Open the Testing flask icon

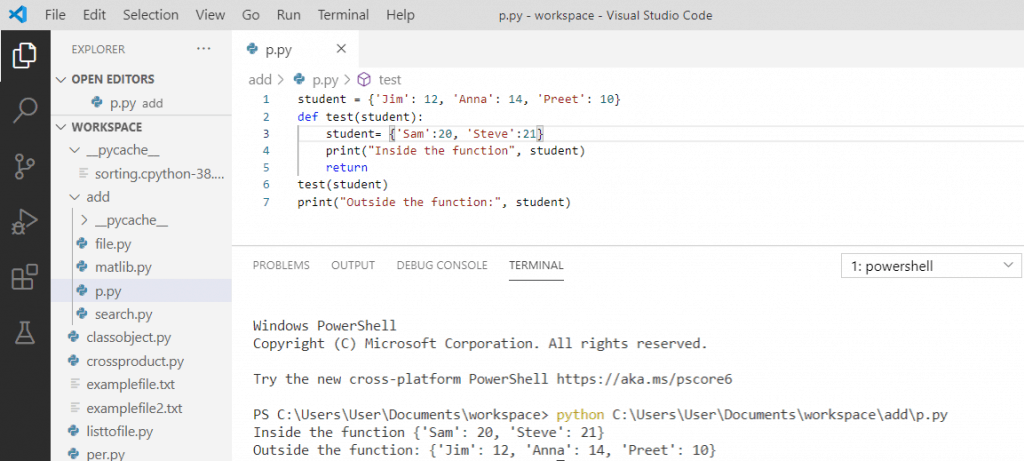(25, 333)
